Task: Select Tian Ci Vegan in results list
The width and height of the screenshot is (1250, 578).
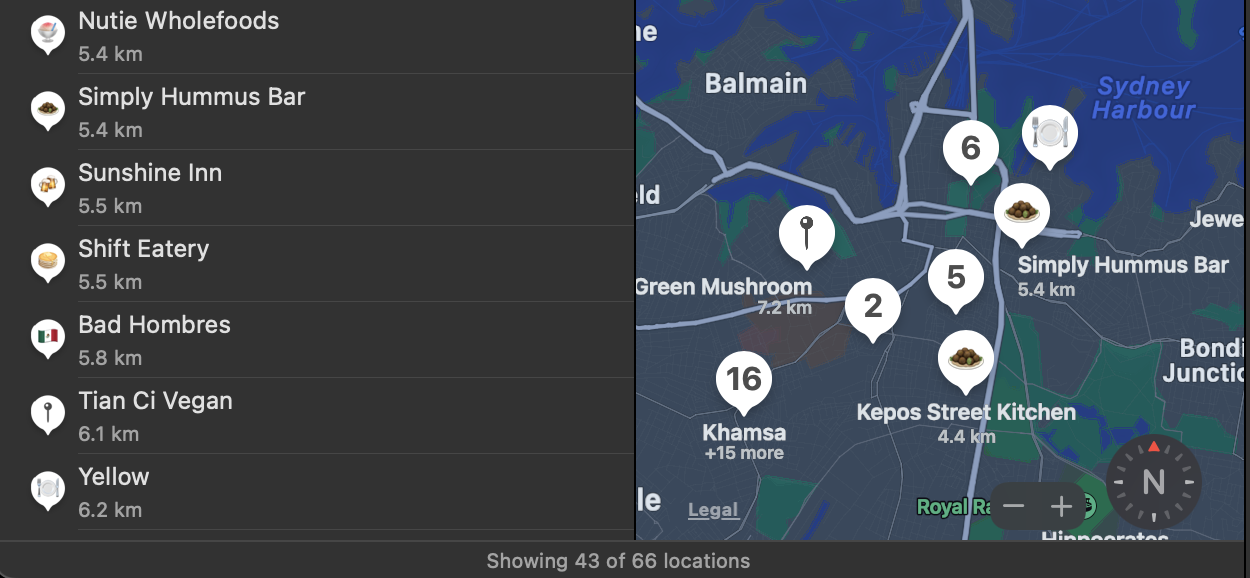Action: tap(318, 415)
